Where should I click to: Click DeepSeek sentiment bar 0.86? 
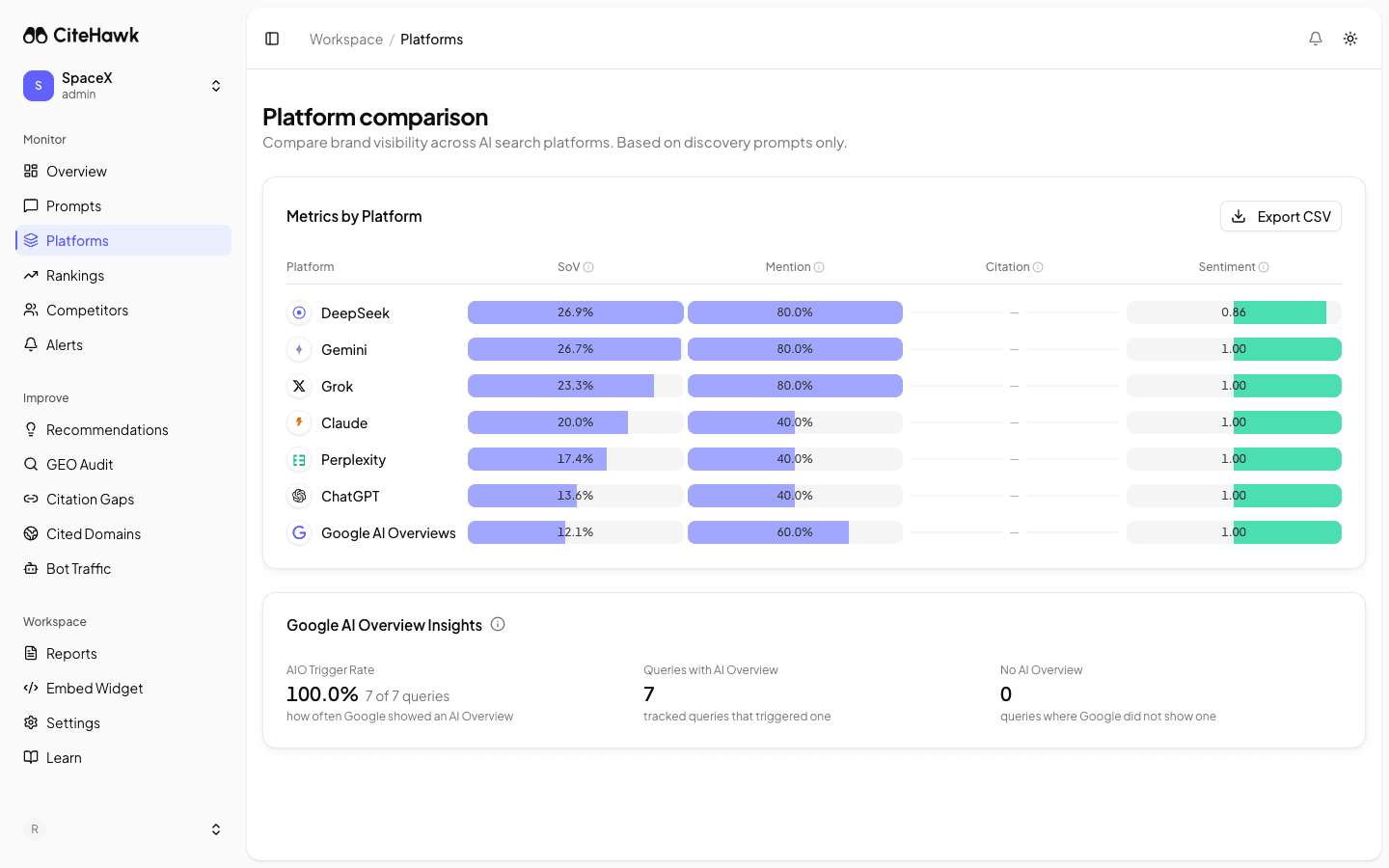1234,312
